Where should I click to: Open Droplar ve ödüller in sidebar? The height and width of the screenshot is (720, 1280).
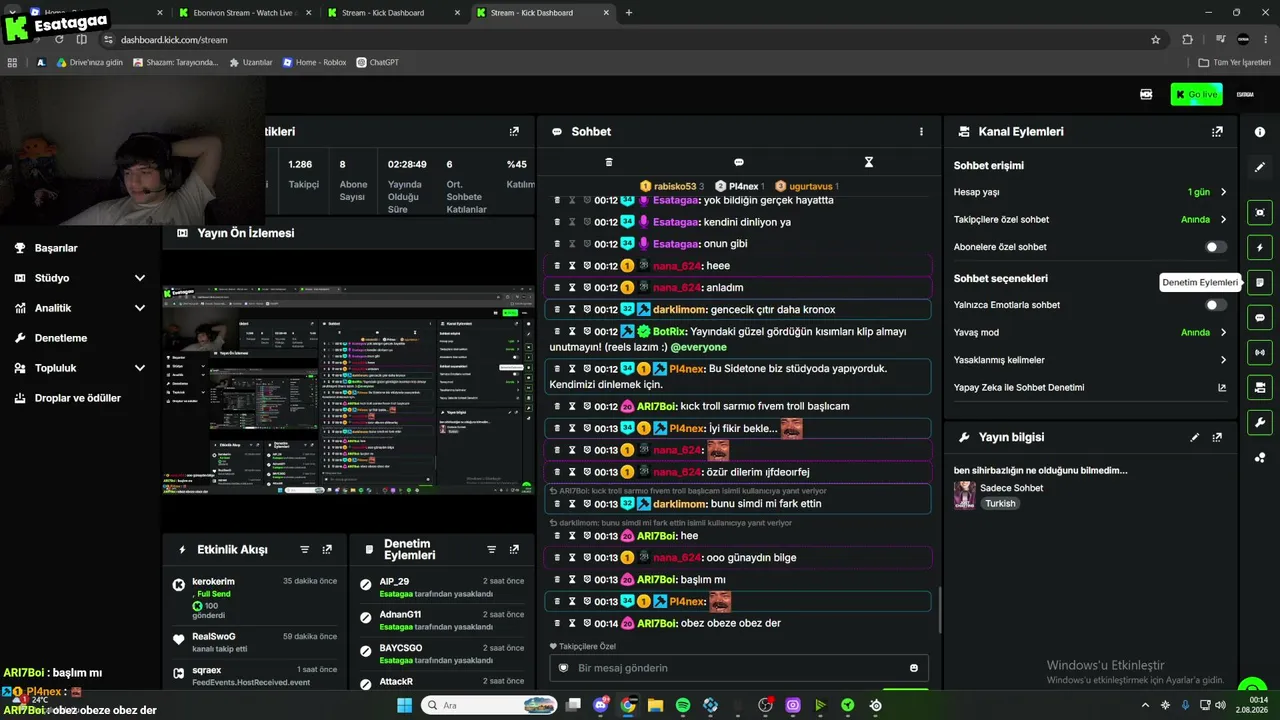pos(80,398)
